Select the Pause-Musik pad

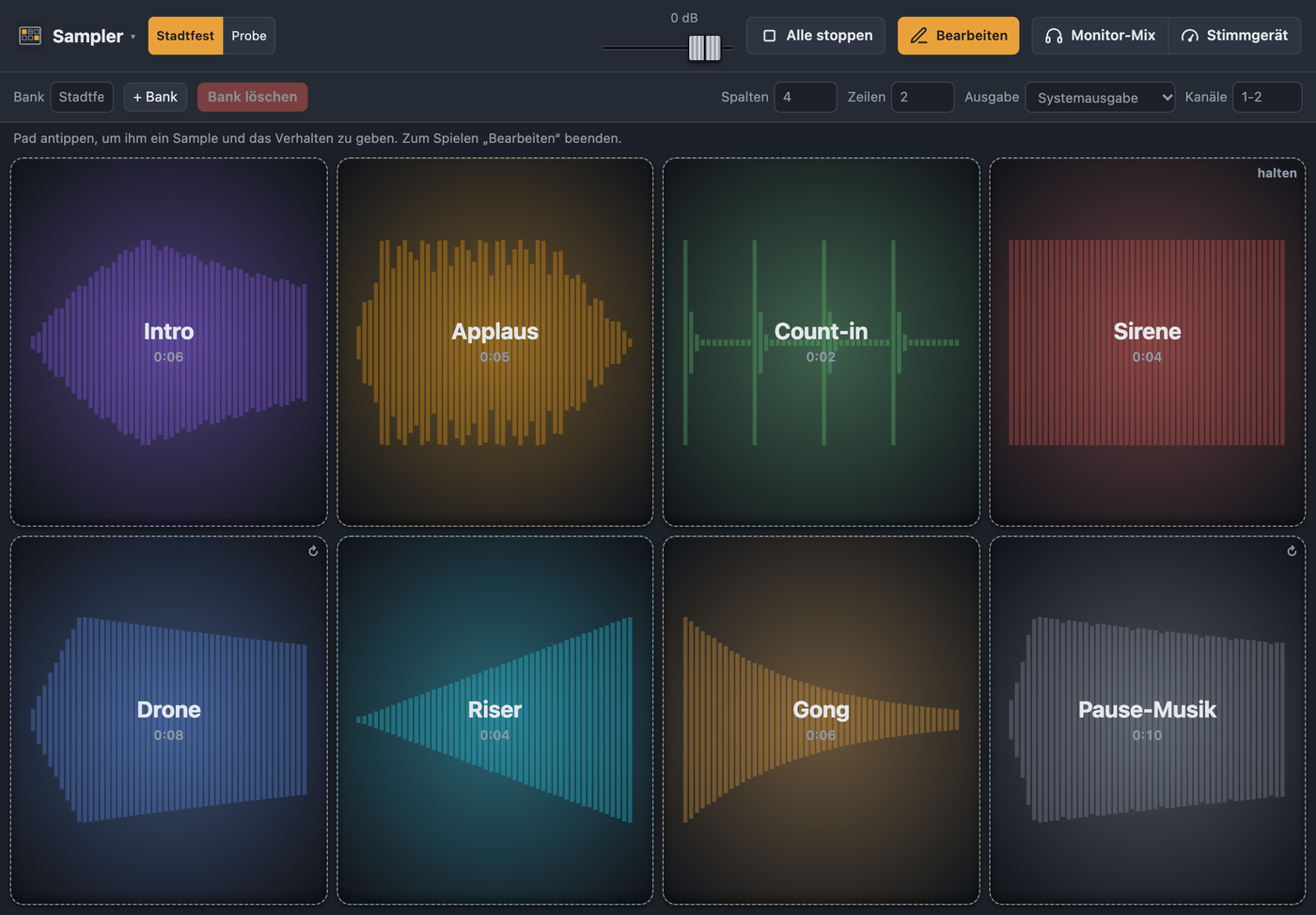pos(1147,720)
